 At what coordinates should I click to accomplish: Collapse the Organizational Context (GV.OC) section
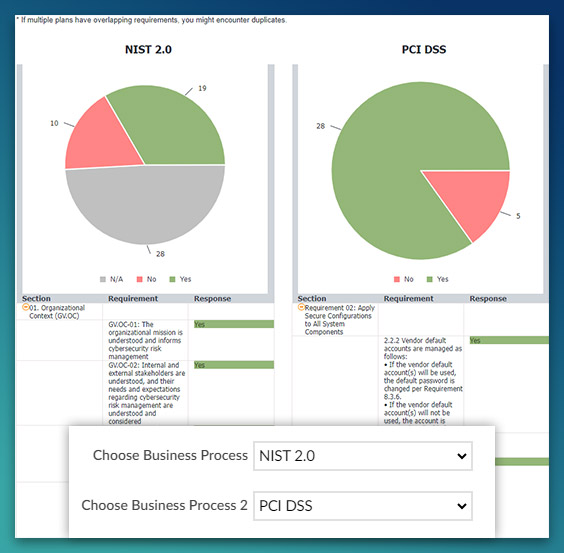tap(26, 307)
